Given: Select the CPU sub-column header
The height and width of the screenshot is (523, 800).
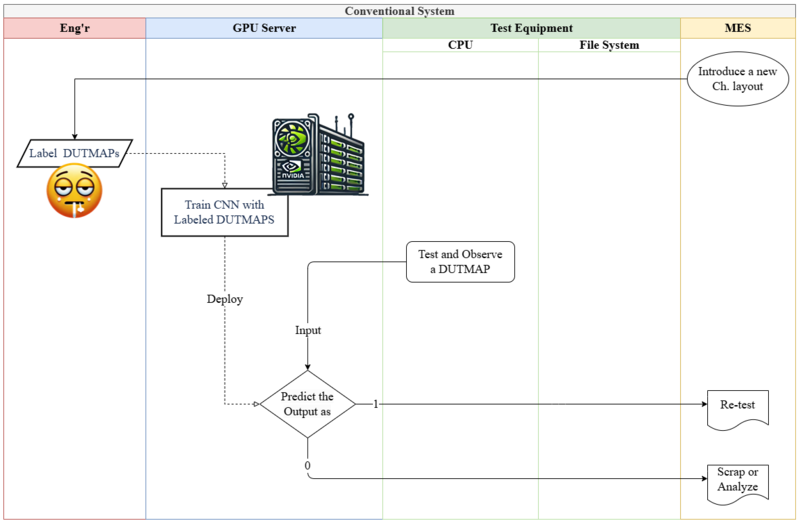Looking at the screenshot, I should 460,45.
